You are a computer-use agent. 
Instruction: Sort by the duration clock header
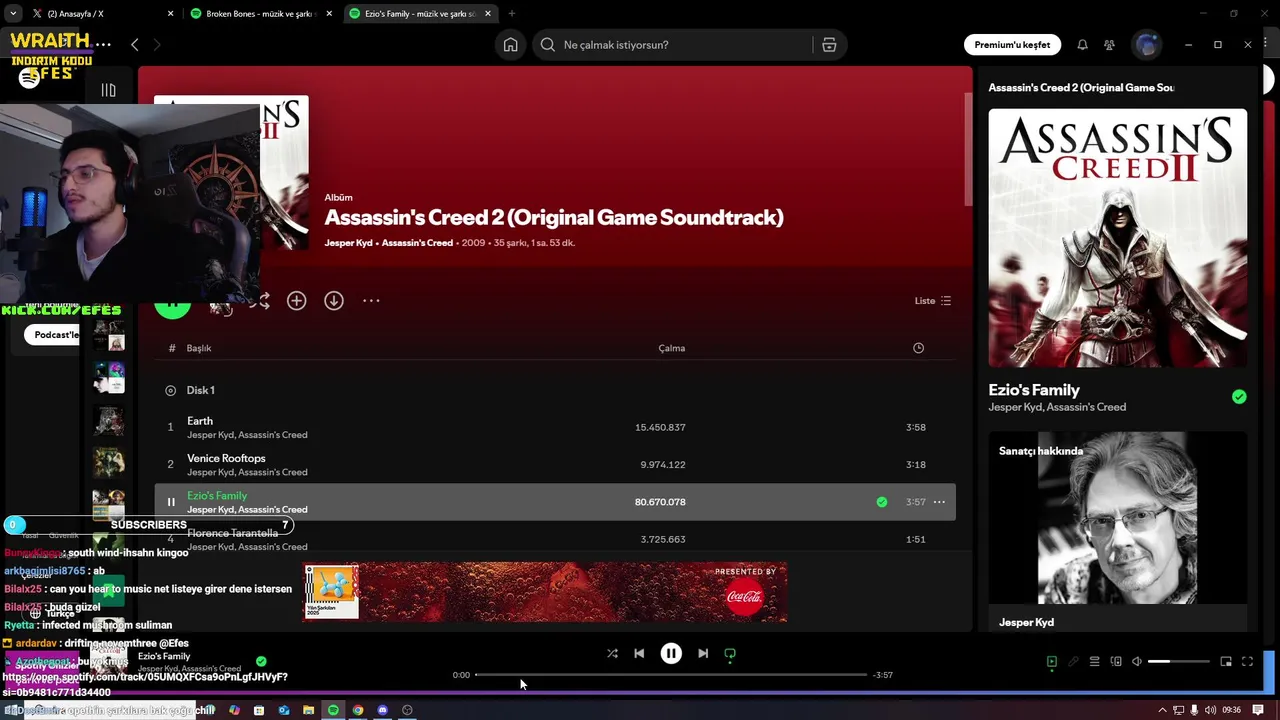coord(918,348)
